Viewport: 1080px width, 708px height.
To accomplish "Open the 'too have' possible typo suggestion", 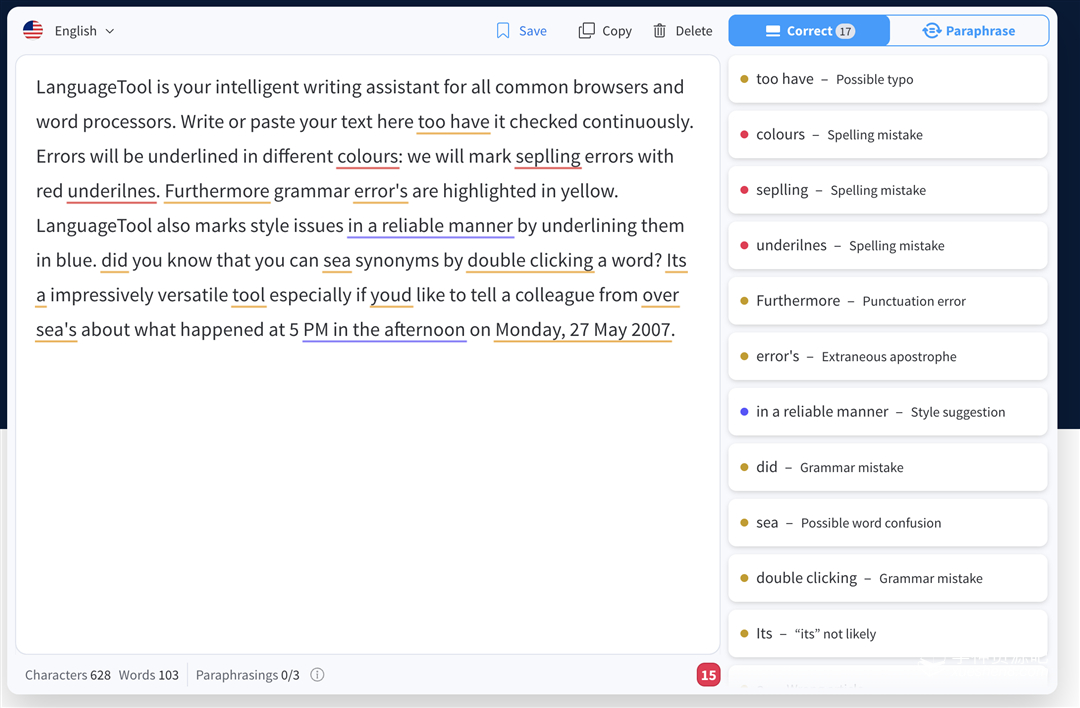I will pos(888,79).
